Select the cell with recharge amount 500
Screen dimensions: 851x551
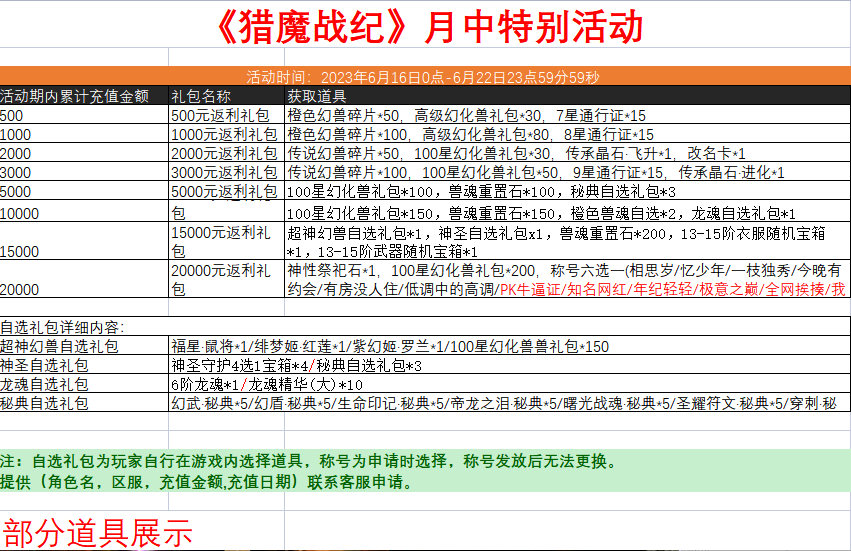(x=84, y=115)
